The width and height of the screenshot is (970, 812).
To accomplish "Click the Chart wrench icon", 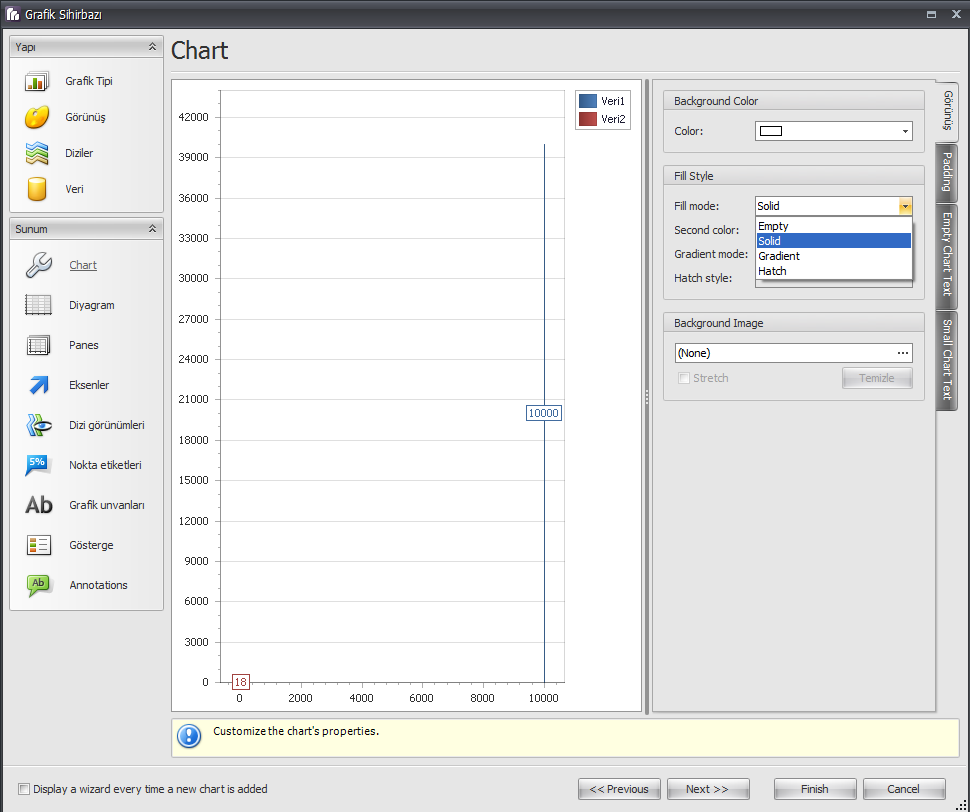I will (38, 265).
